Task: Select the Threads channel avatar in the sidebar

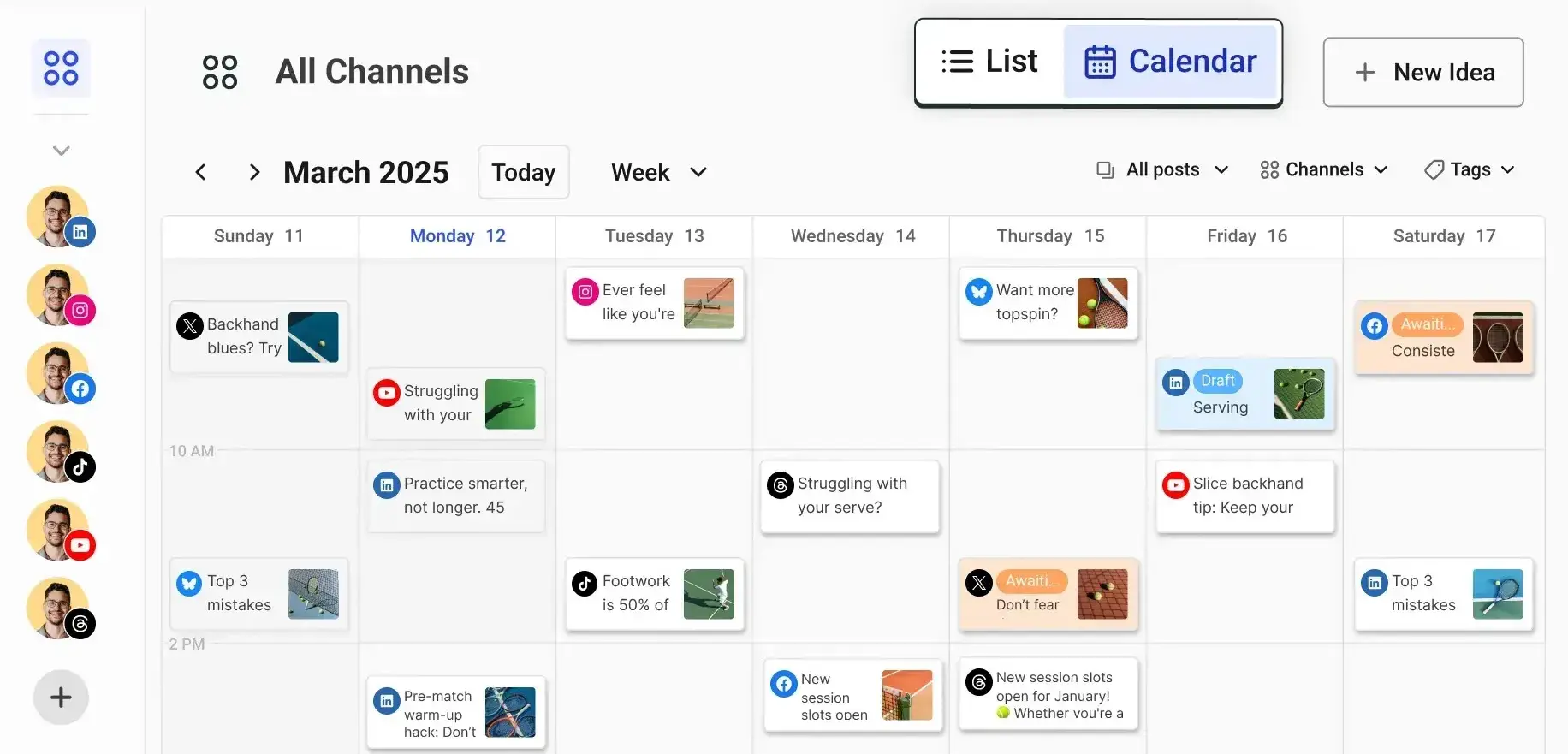Action: click(x=60, y=609)
